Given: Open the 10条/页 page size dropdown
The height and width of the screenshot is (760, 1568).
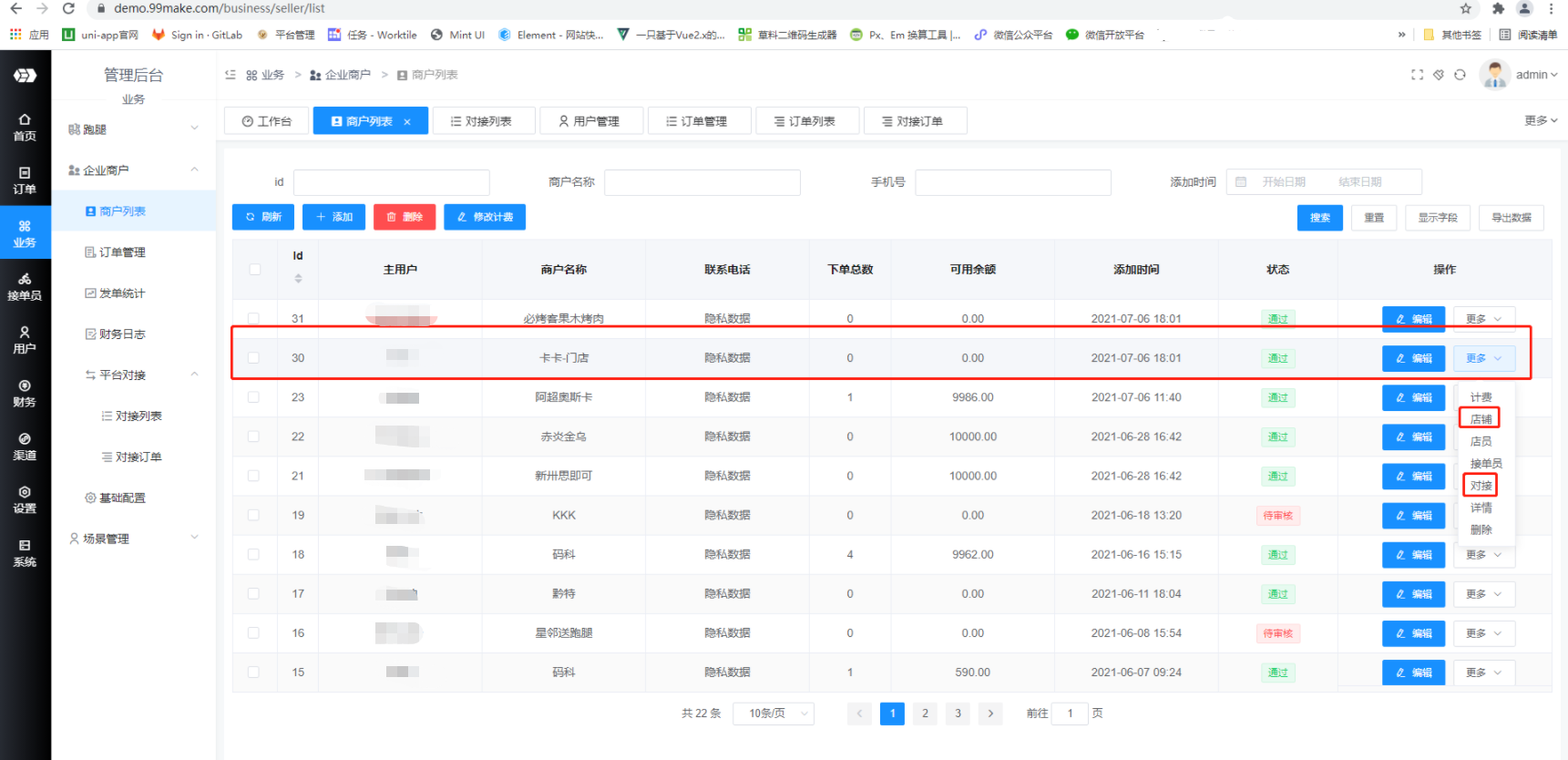Looking at the screenshot, I should point(777,714).
